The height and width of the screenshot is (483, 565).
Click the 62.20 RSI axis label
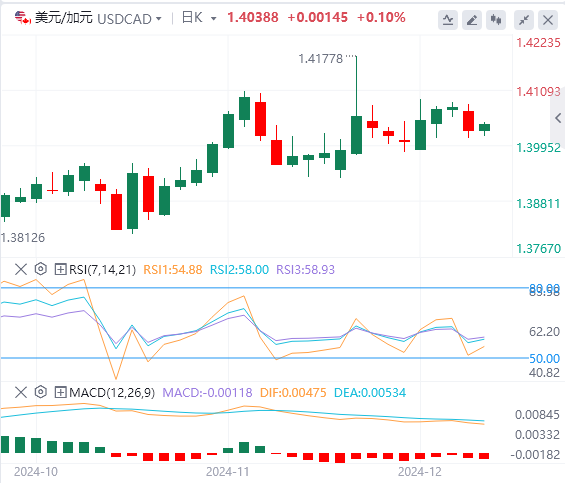point(544,332)
